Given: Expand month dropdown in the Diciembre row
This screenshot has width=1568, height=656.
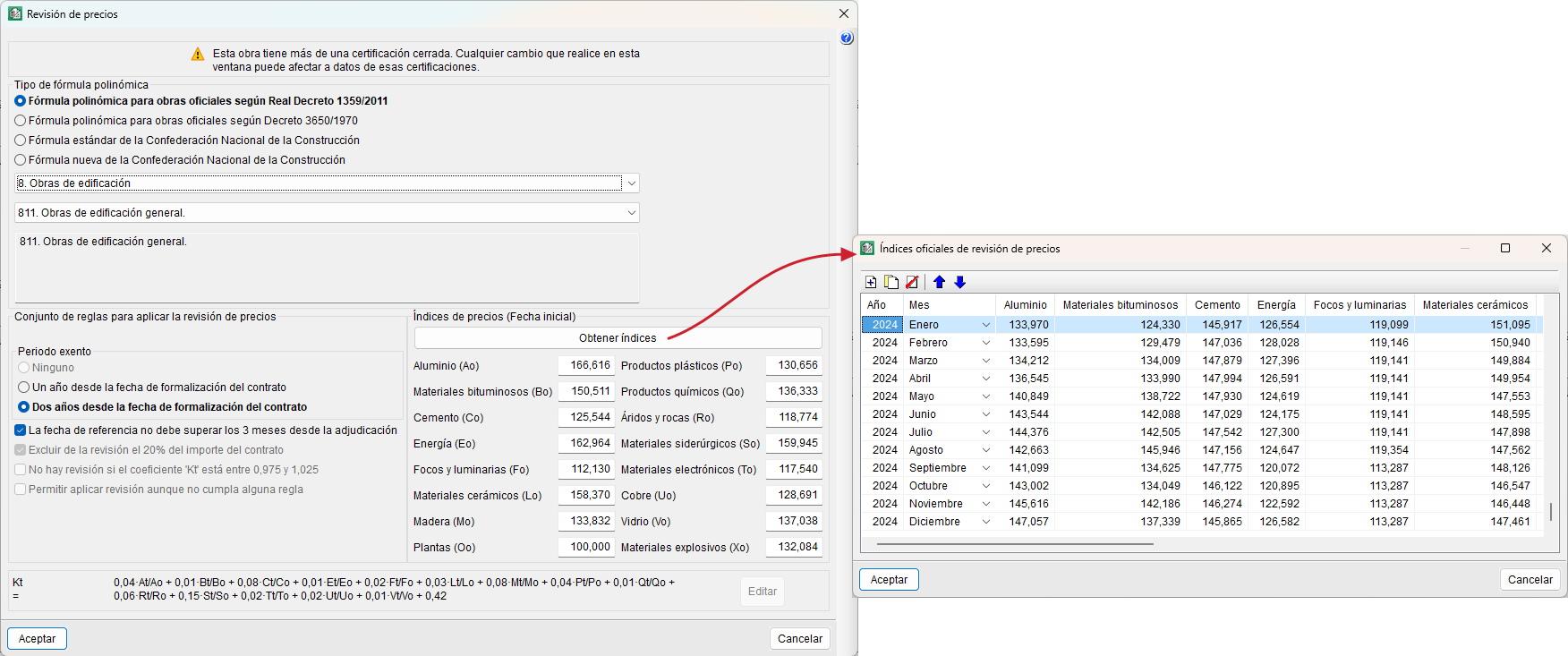Looking at the screenshot, I should click(x=986, y=522).
